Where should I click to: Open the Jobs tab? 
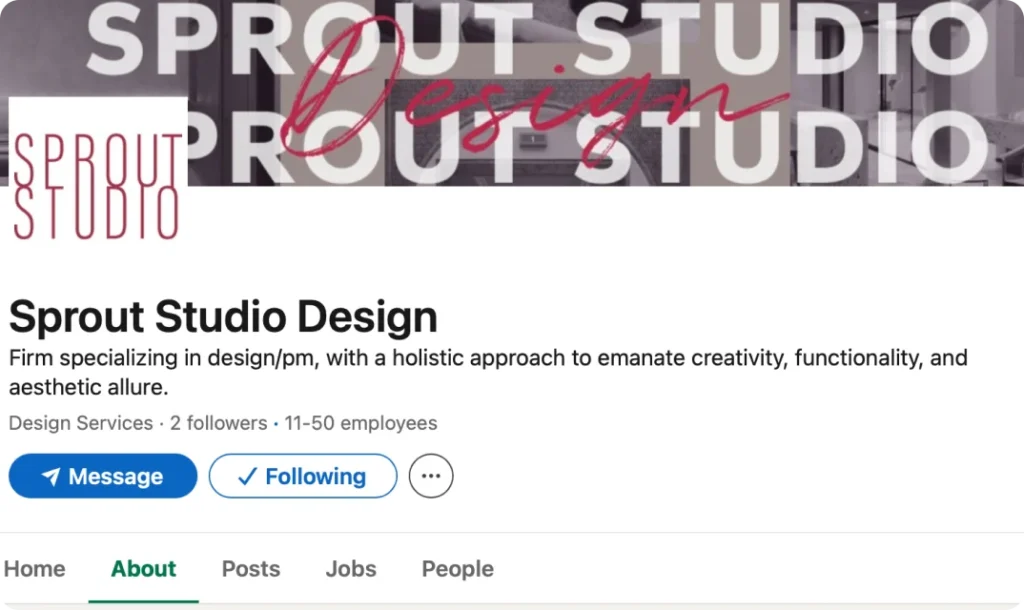pyautogui.click(x=351, y=569)
